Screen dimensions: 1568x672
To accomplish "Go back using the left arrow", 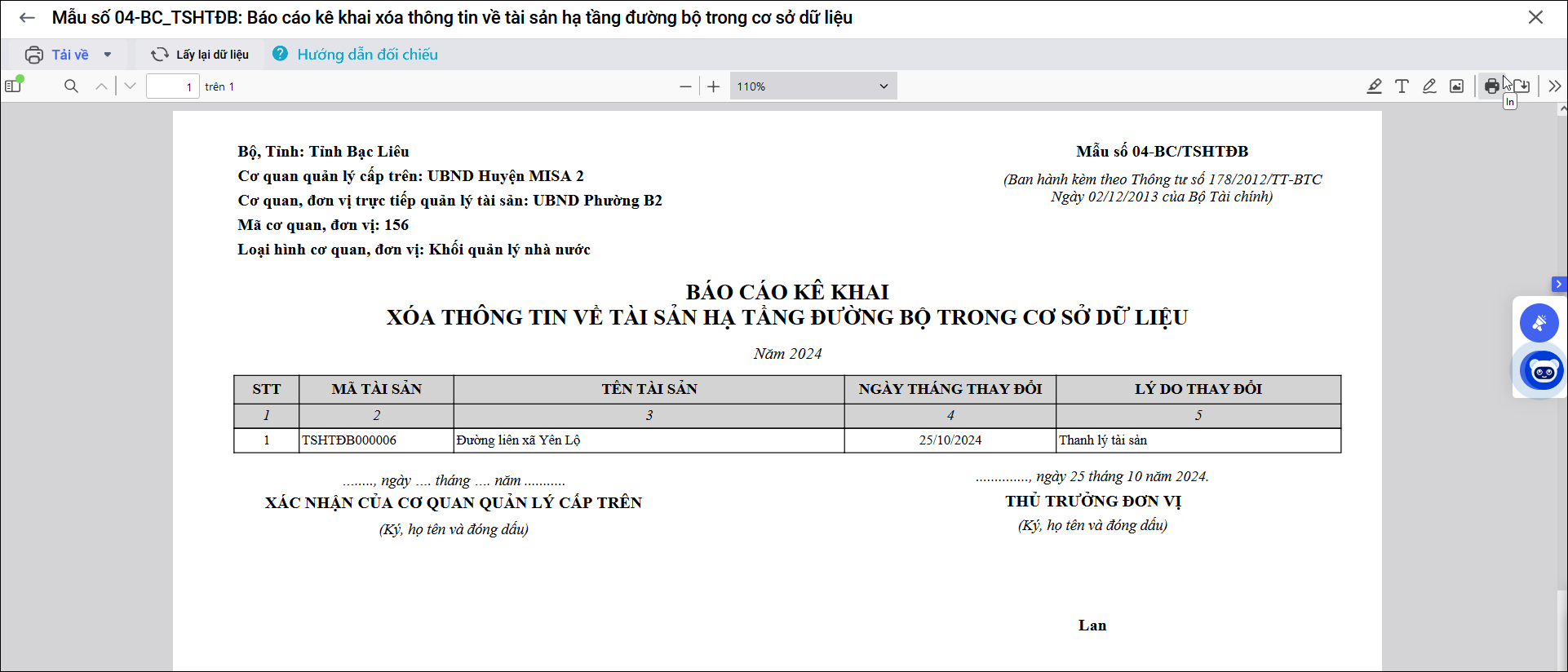I will pyautogui.click(x=27, y=17).
